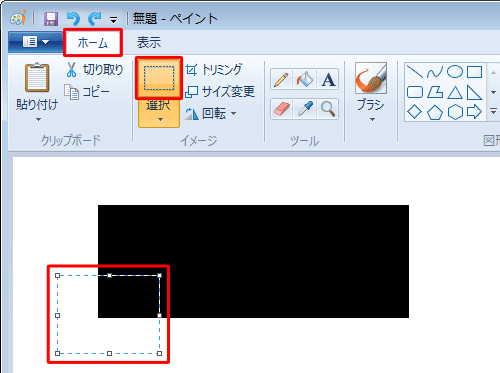Image resolution: width=500 pixels, height=373 pixels.
Task: Choose the straight Line shape
Action: (x=415, y=72)
